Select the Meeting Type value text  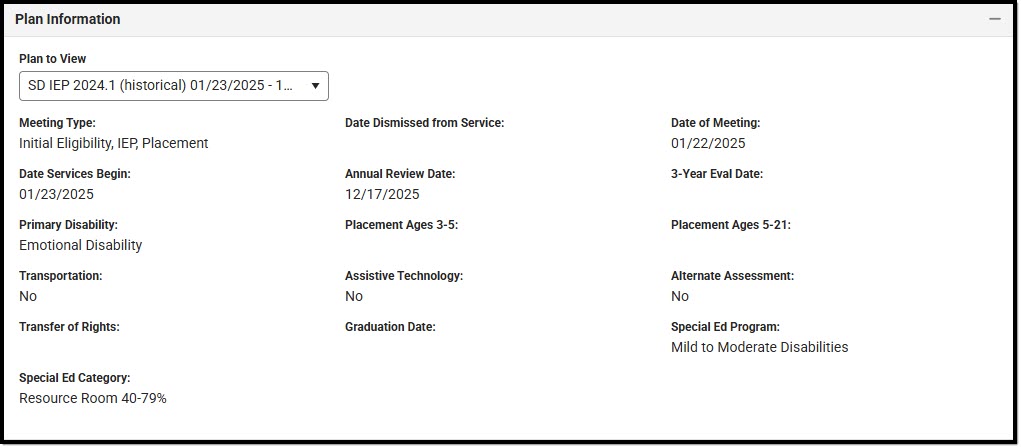(x=114, y=143)
